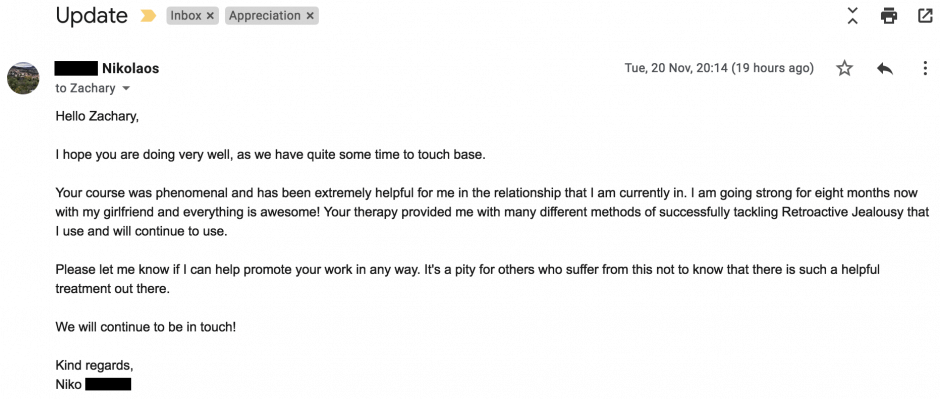Click the reply arrow icon

coord(885,68)
